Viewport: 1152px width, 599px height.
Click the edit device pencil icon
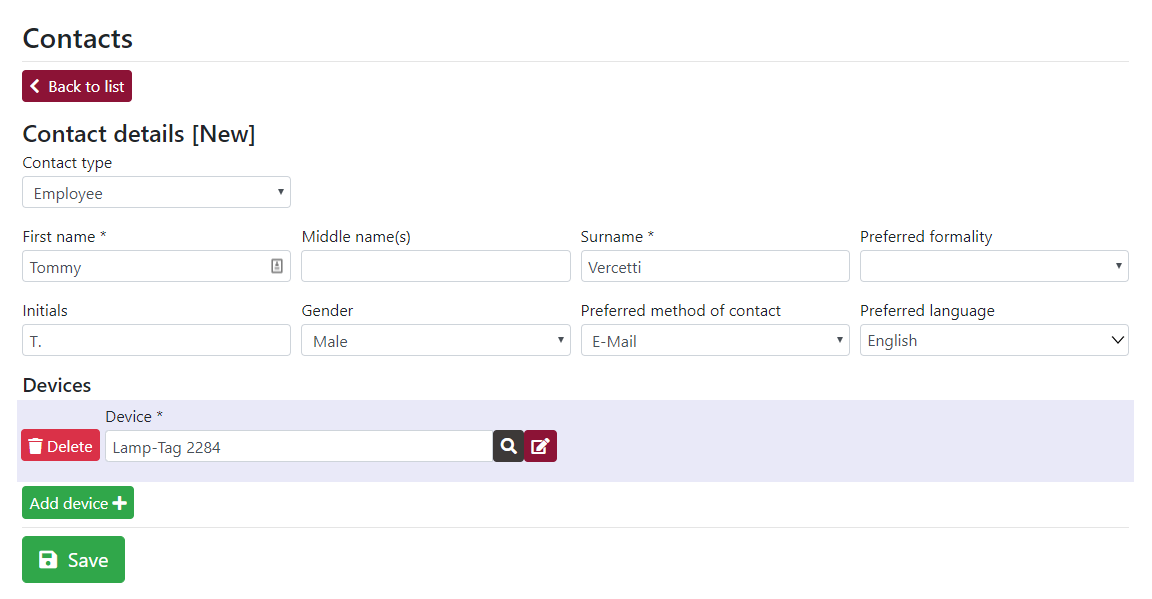coord(540,446)
